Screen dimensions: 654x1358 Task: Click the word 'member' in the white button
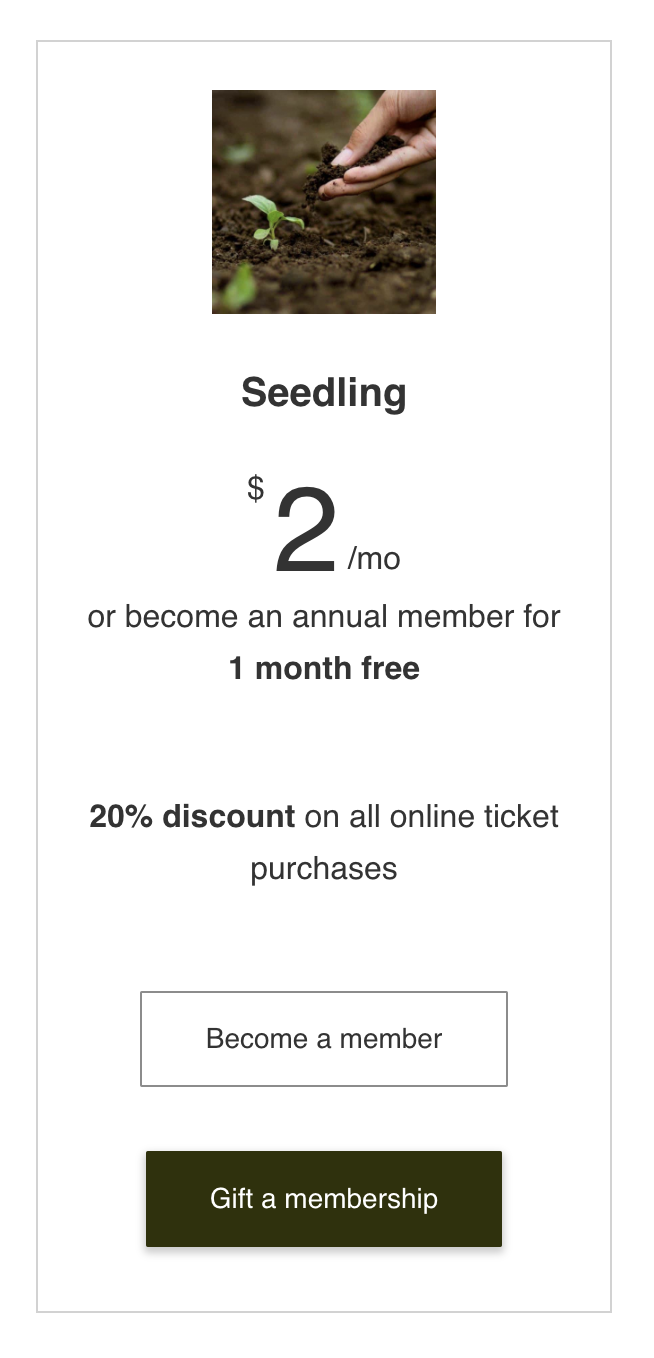point(391,1039)
